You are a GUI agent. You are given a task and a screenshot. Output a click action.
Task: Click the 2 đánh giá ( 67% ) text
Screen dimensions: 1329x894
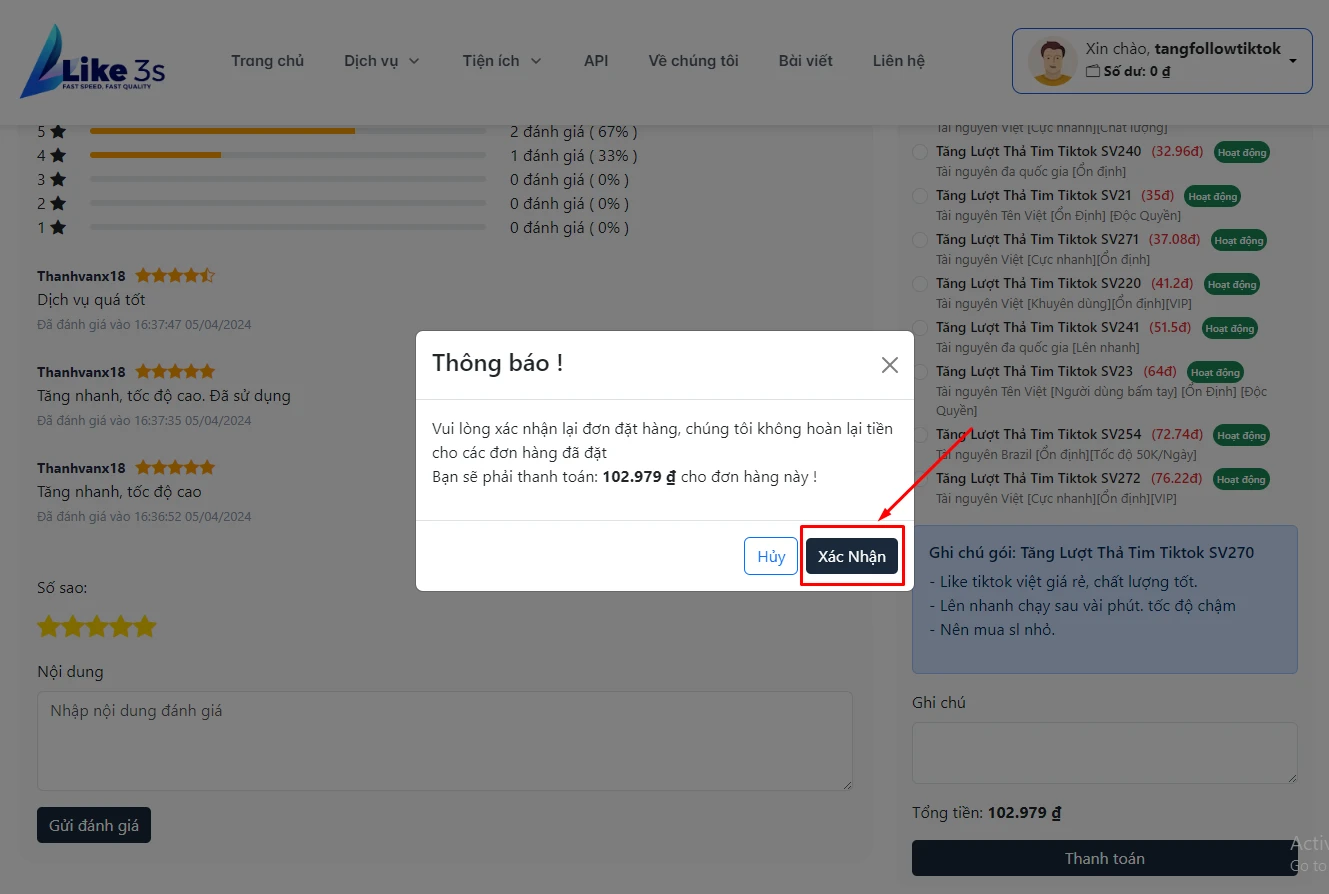(x=573, y=131)
